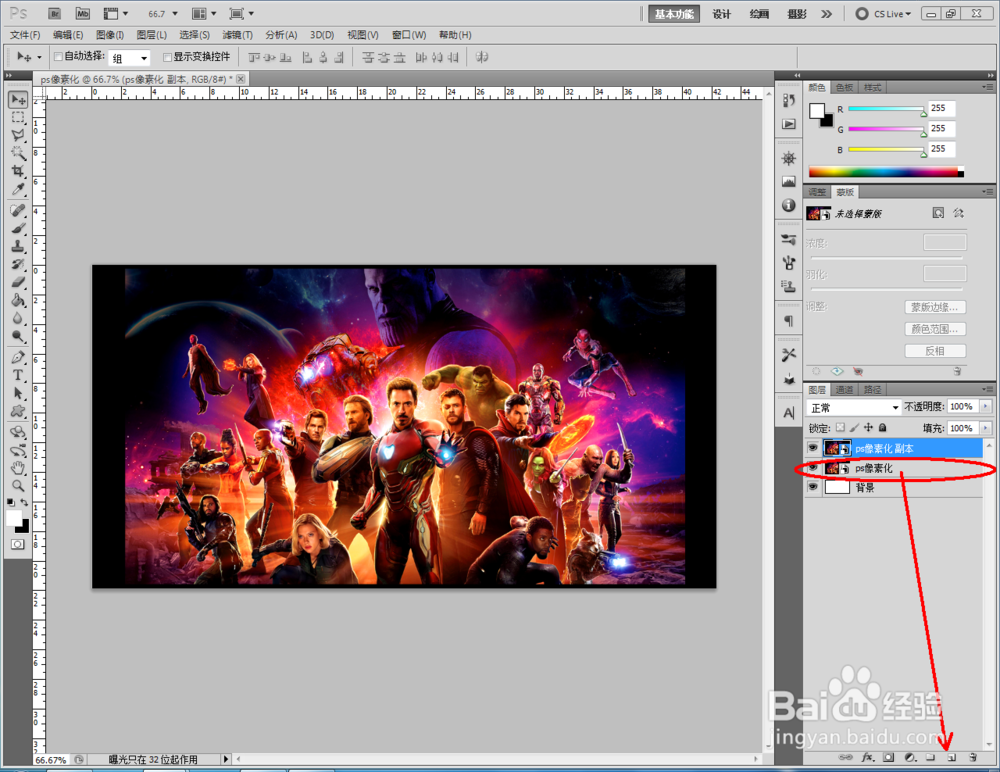
Task: Select the Lasso tool
Action: (18, 135)
